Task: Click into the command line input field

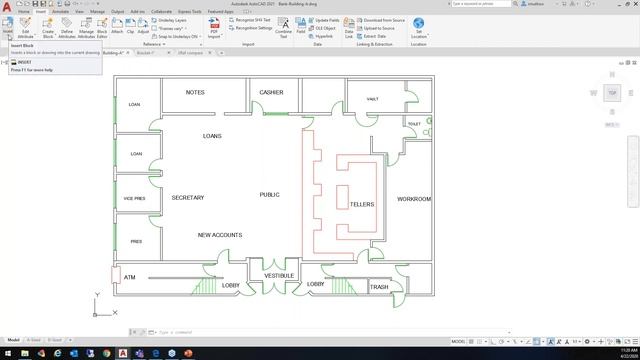Action: [x=333, y=332]
